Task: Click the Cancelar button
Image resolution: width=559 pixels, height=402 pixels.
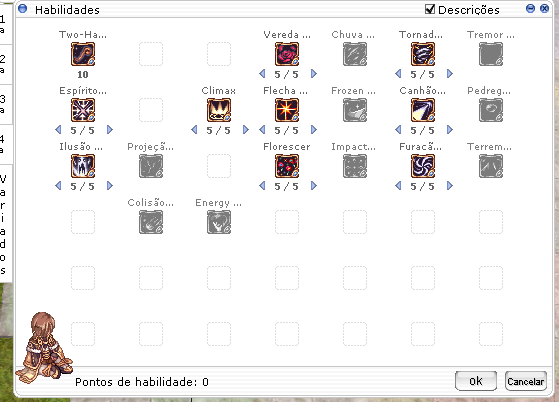Action: click(526, 381)
